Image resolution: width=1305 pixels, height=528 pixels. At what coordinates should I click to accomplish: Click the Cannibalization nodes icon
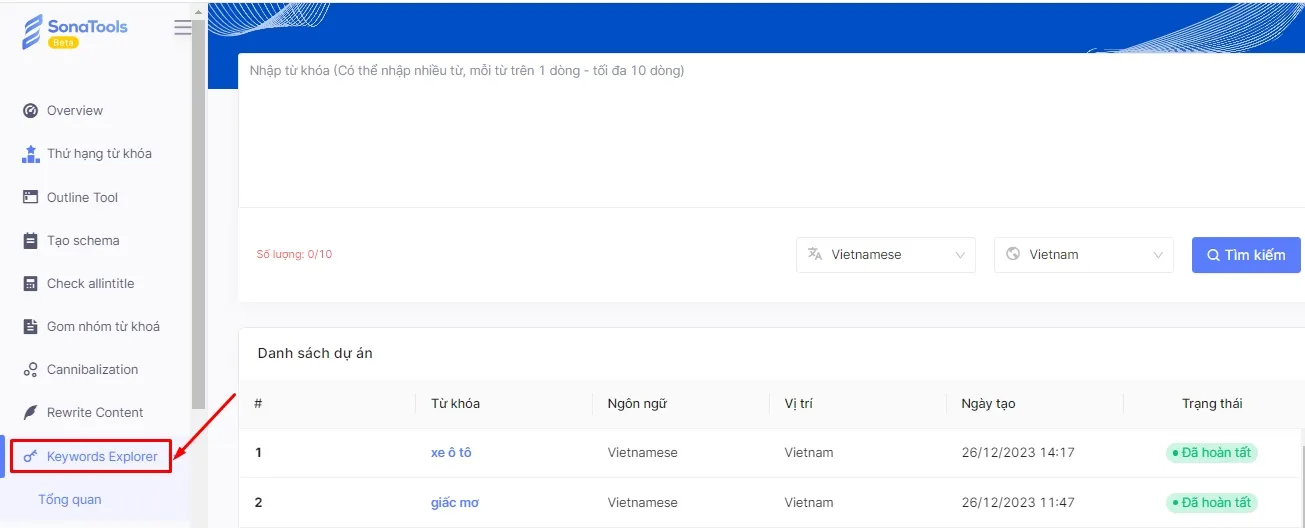(30, 370)
